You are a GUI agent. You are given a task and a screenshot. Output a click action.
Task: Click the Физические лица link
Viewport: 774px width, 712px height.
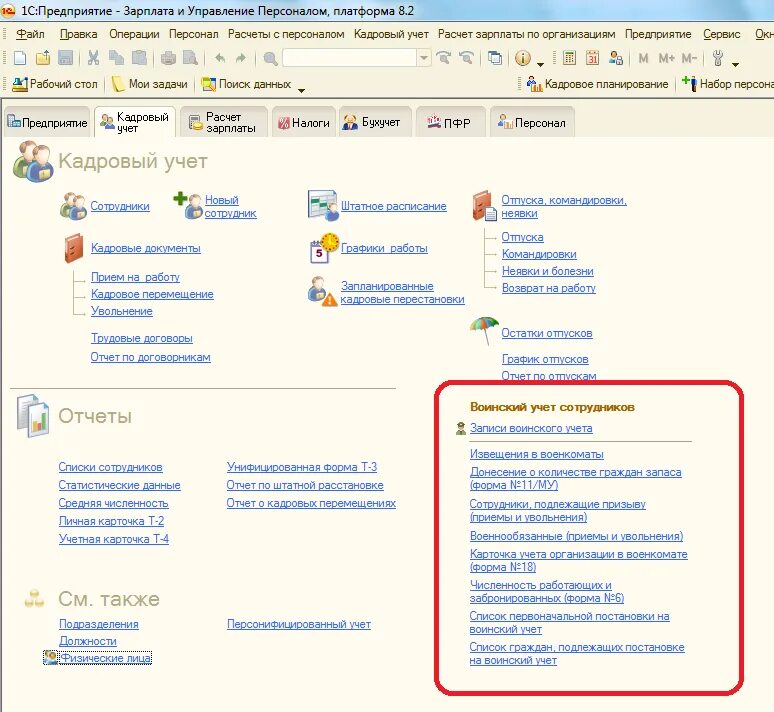pyautogui.click(x=105, y=658)
